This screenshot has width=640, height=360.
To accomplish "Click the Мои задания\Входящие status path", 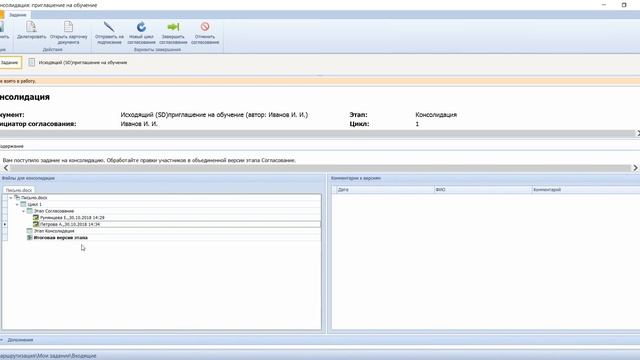I will pos(67,356).
